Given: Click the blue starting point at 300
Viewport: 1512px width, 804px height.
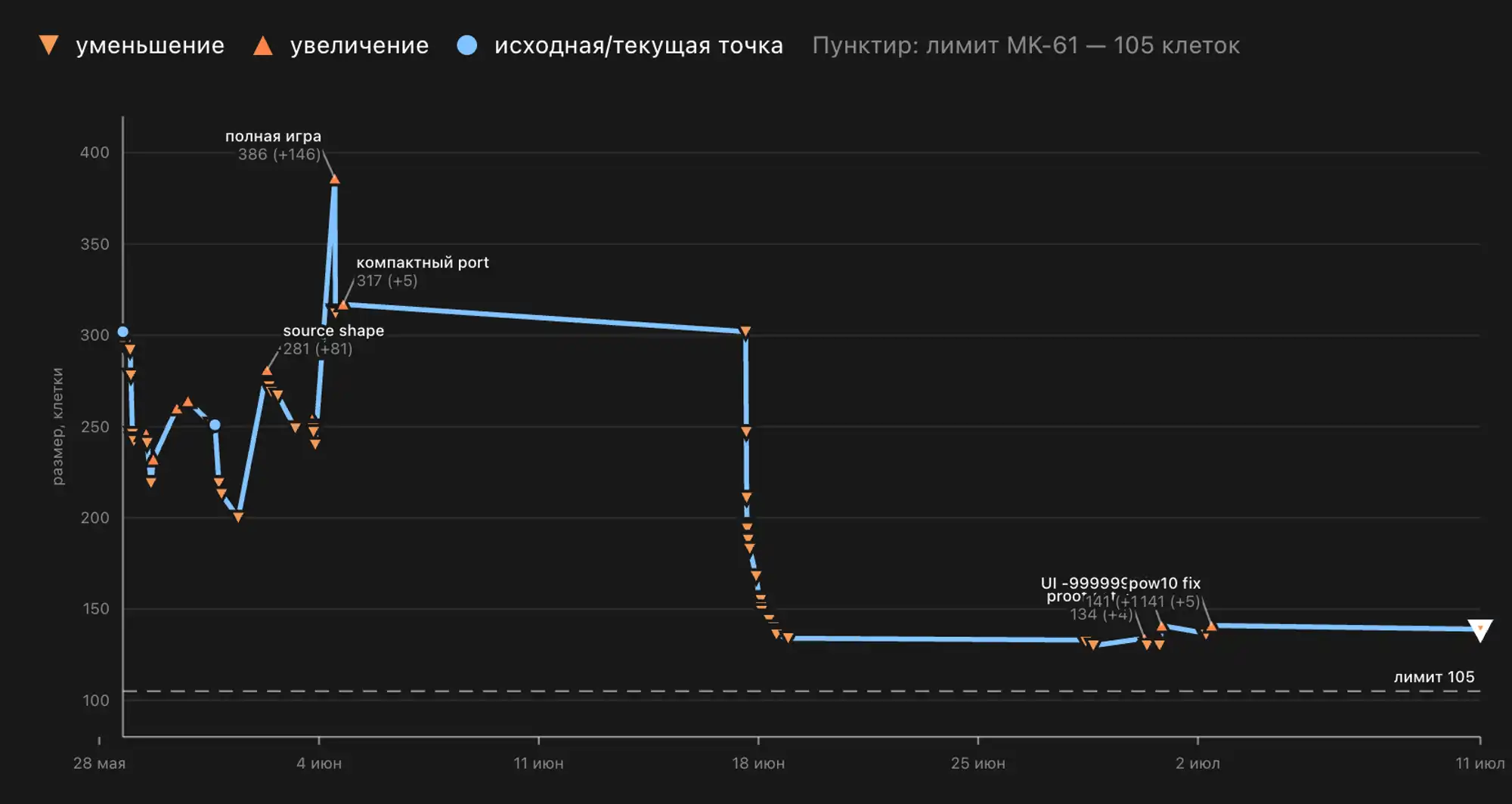Looking at the screenshot, I should (x=123, y=332).
